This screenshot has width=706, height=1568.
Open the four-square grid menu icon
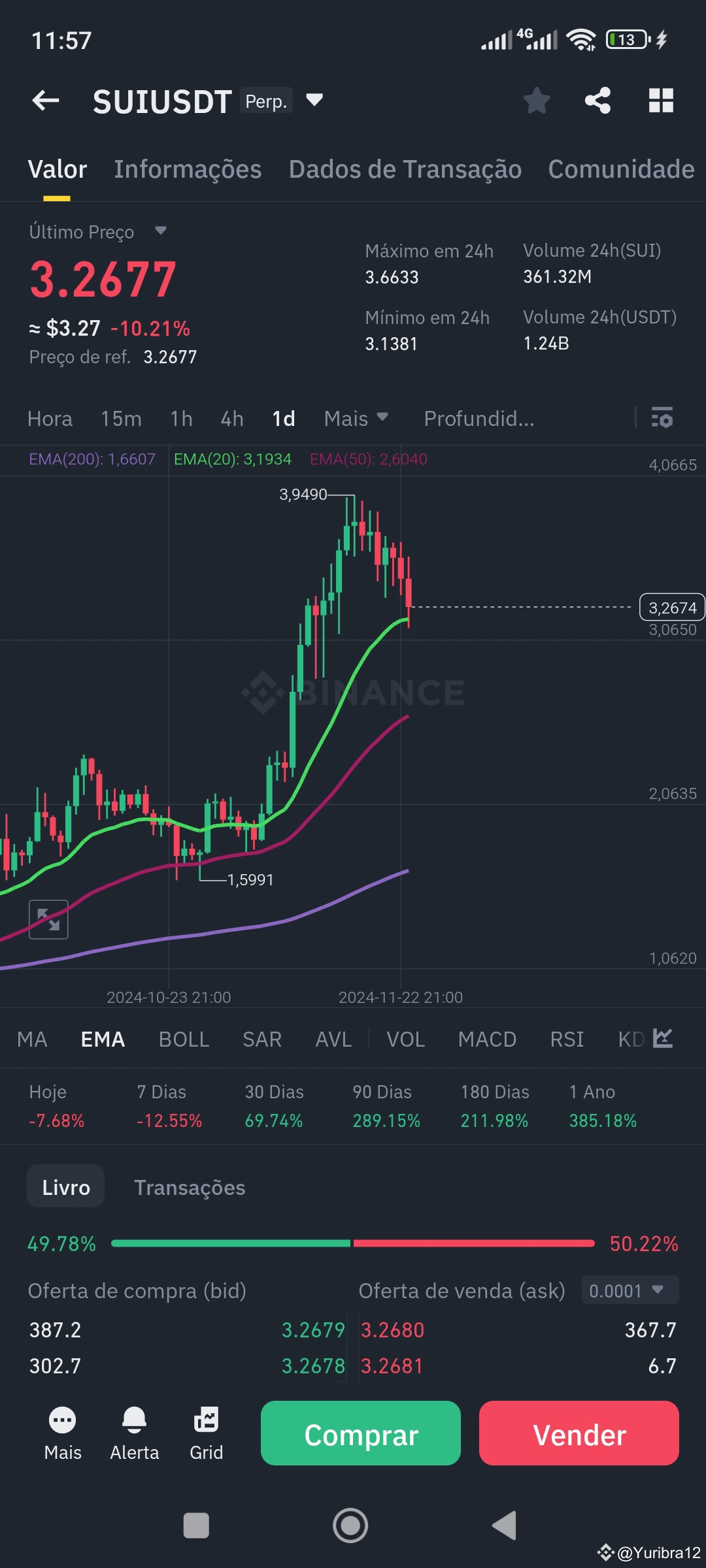point(661,101)
